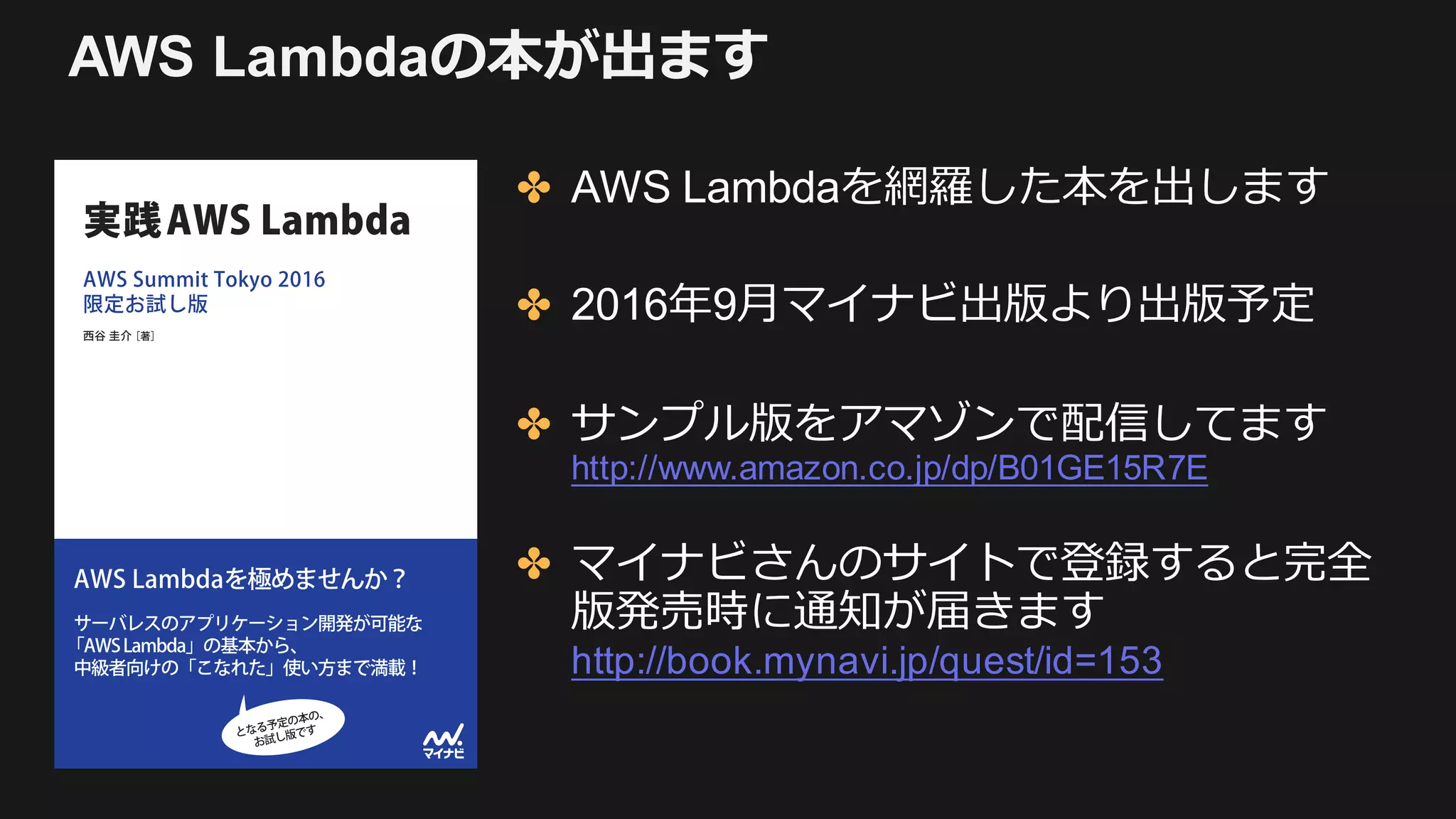Image resolution: width=1456 pixels, height=819 pixels.
Task: Click the first orange bullet flower icon
Action: point(534,188)
